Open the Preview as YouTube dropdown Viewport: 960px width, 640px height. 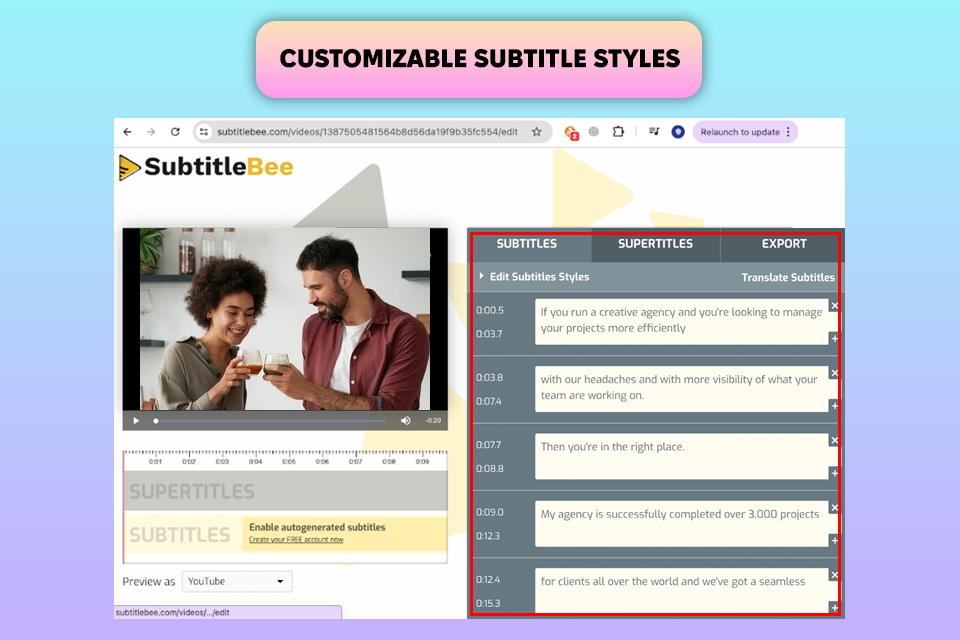click(x=237, y=581)
